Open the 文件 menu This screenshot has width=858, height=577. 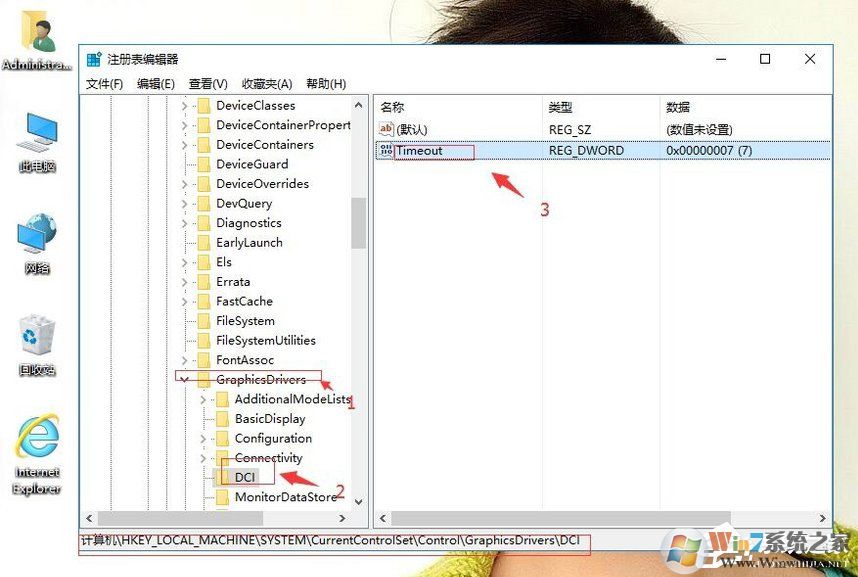(103, 84)
